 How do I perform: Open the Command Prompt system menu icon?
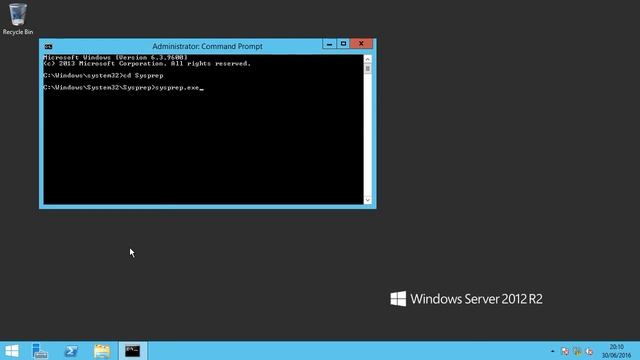[49, 47]
